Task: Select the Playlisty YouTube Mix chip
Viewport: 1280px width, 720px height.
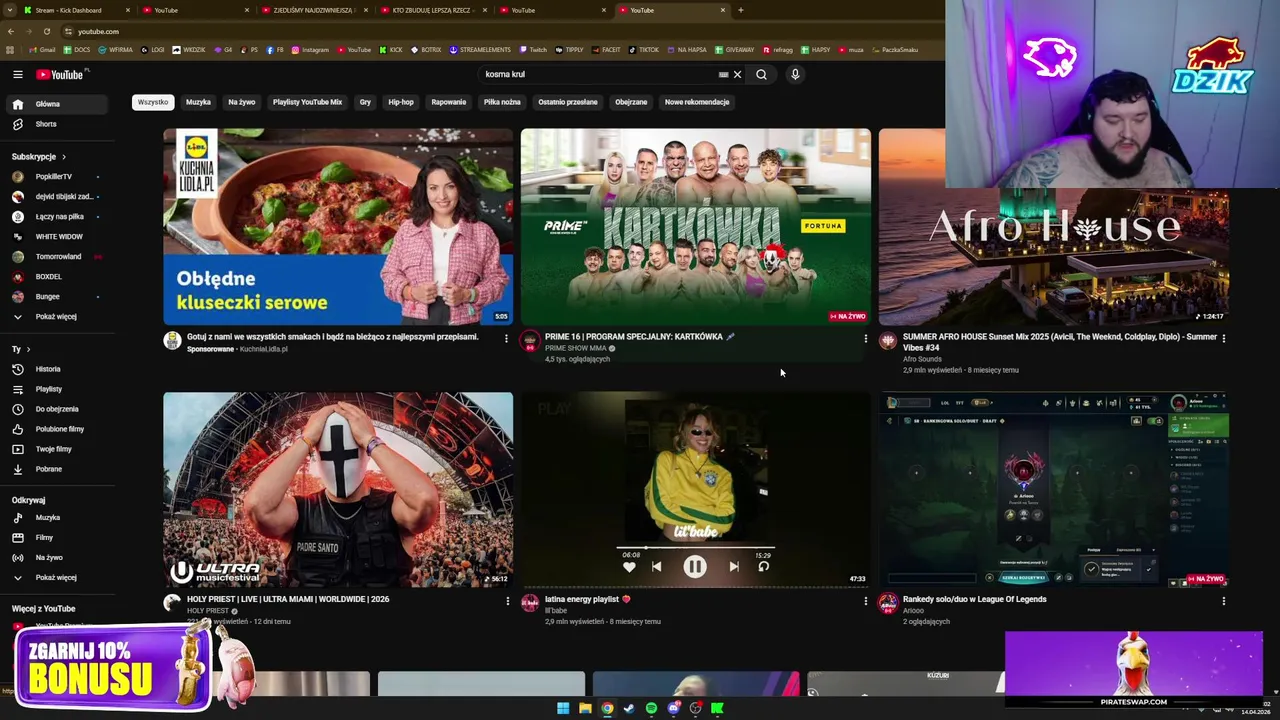Action: [x=307, y=102]
